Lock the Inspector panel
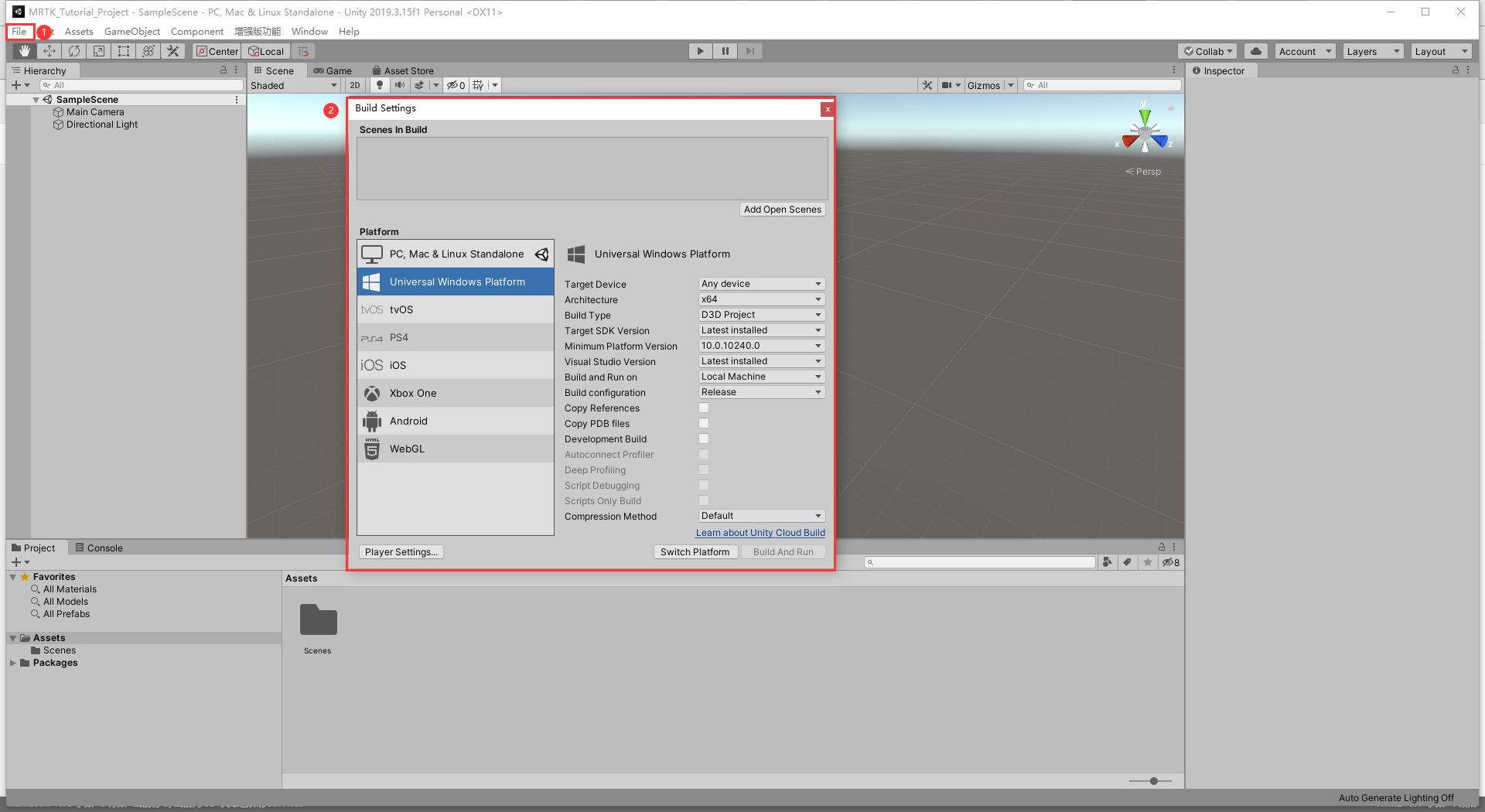Screen dimensions: 1485x812 coord(1455,70)
